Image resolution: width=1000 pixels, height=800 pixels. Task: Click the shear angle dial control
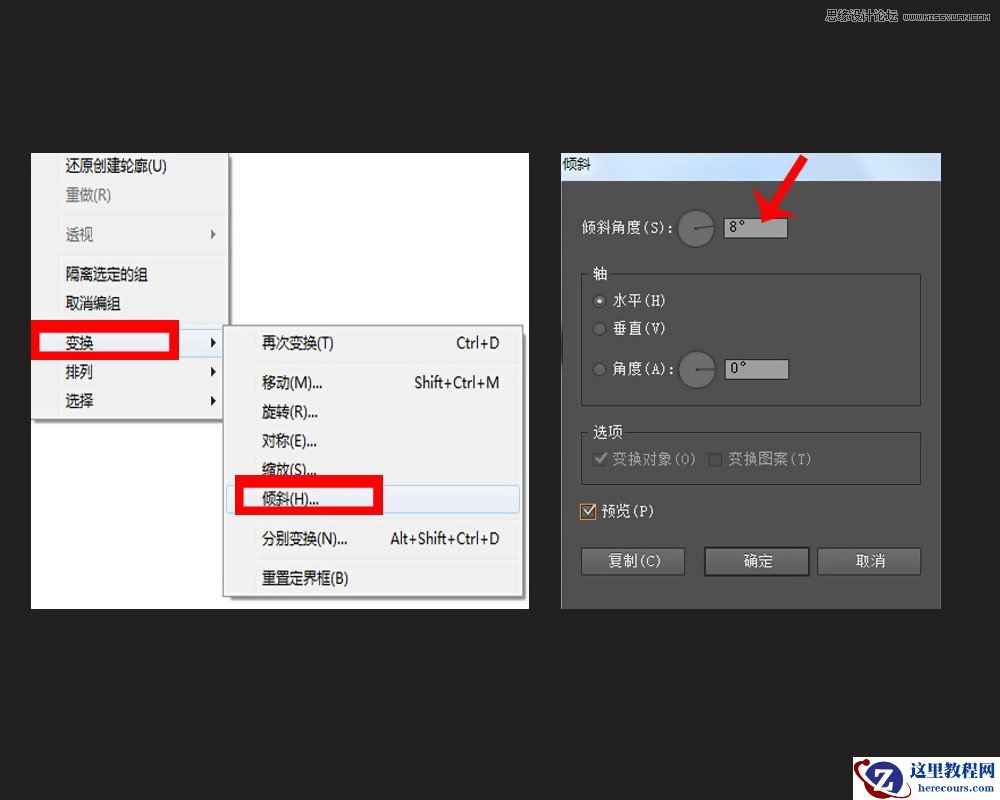(x=696, y=228)
